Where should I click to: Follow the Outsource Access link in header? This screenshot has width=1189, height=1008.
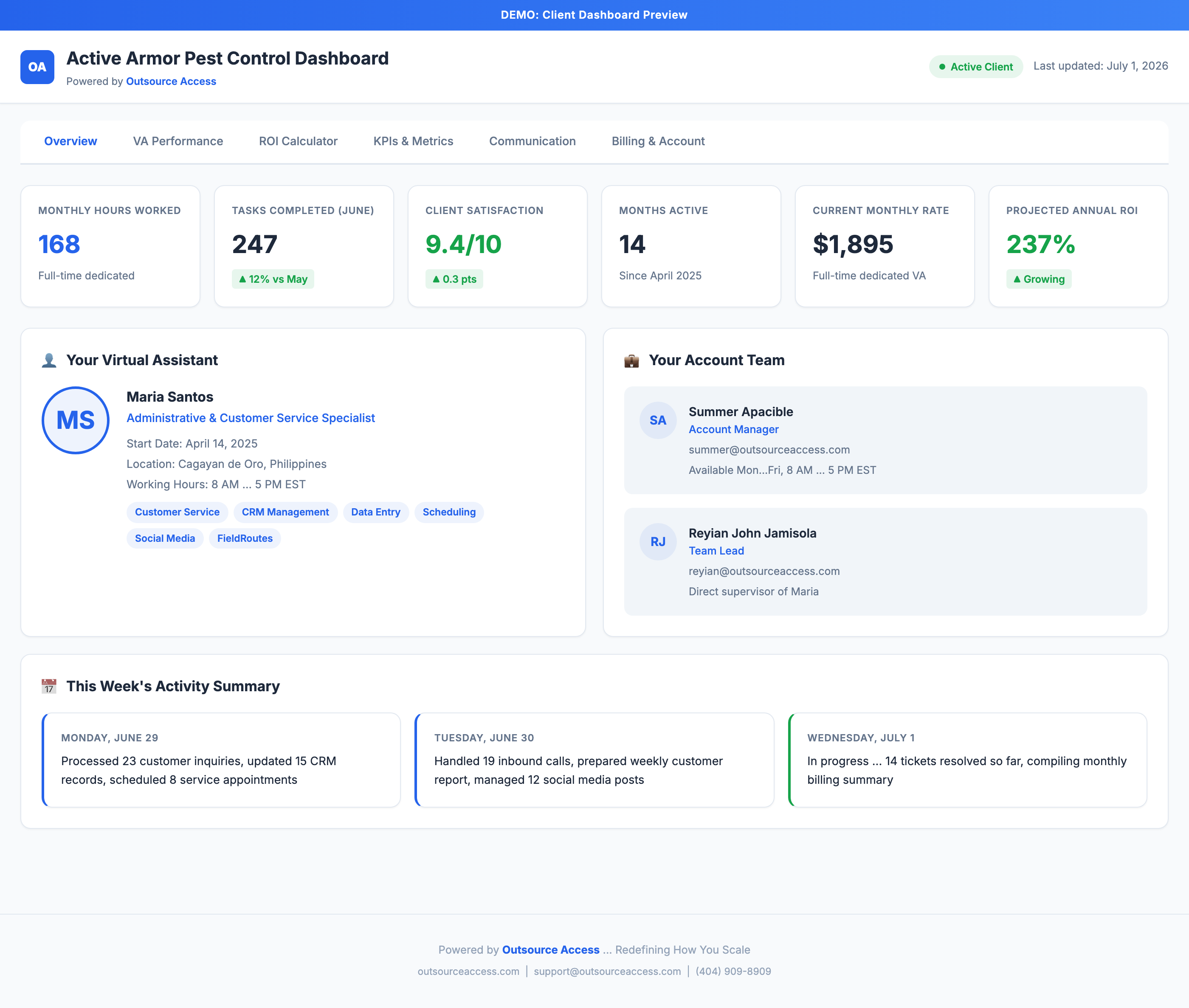click(171, 81)
